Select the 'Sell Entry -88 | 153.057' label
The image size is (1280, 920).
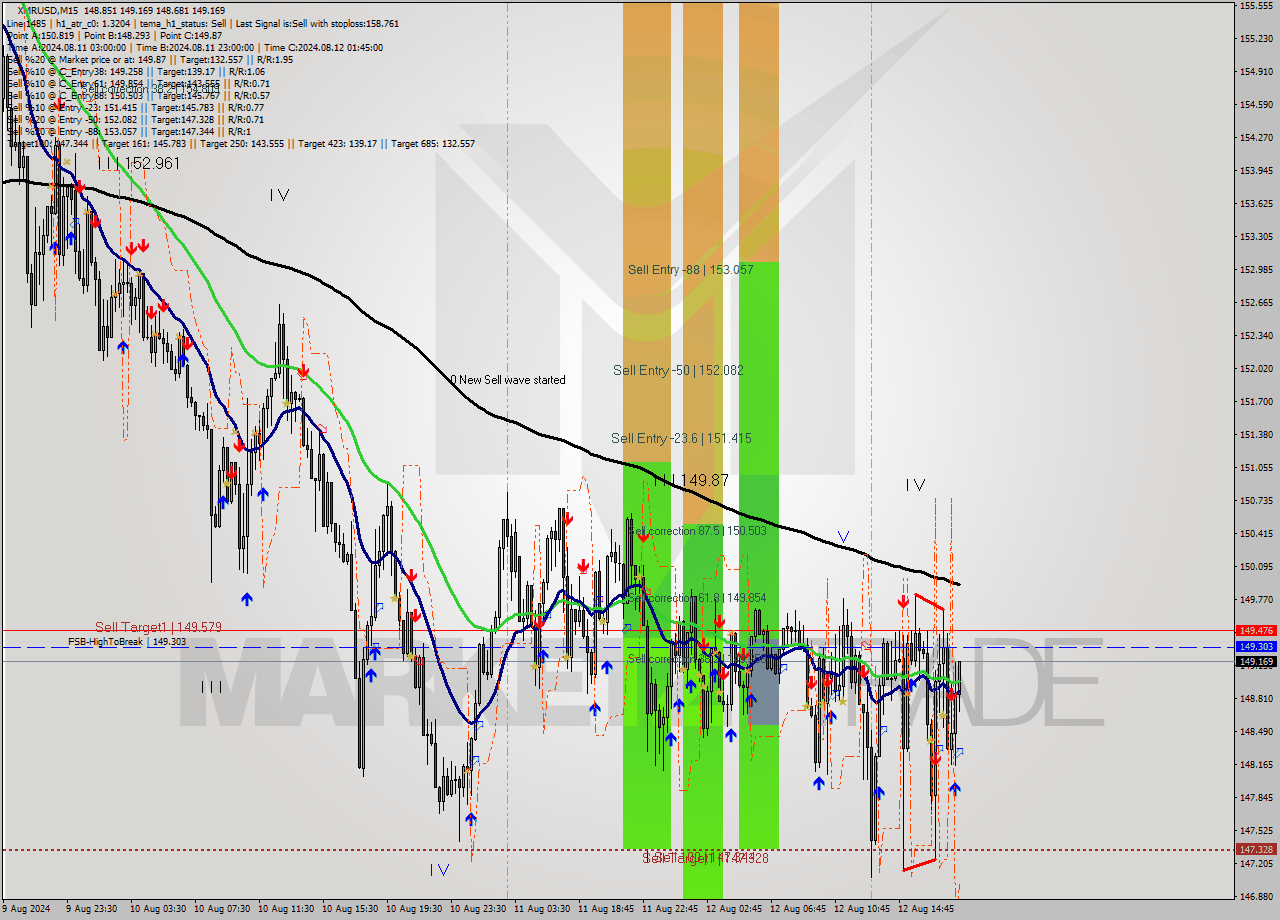tap(690, 269)
